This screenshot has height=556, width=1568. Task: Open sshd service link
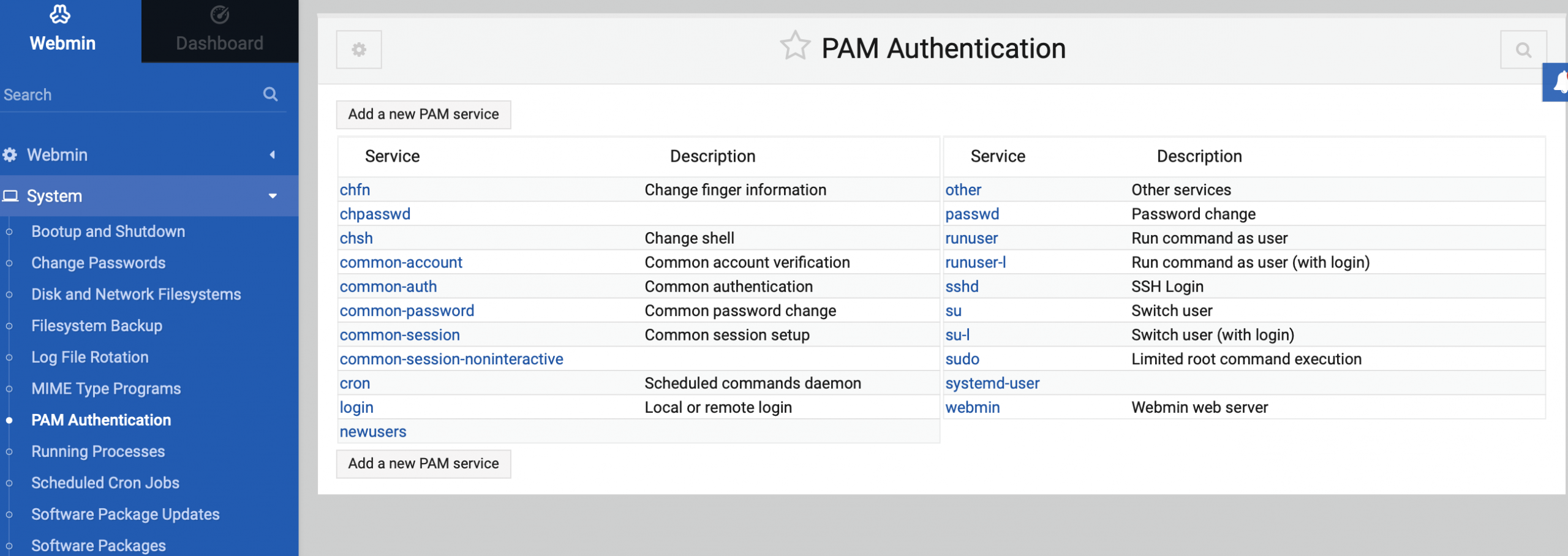(962, 287)
